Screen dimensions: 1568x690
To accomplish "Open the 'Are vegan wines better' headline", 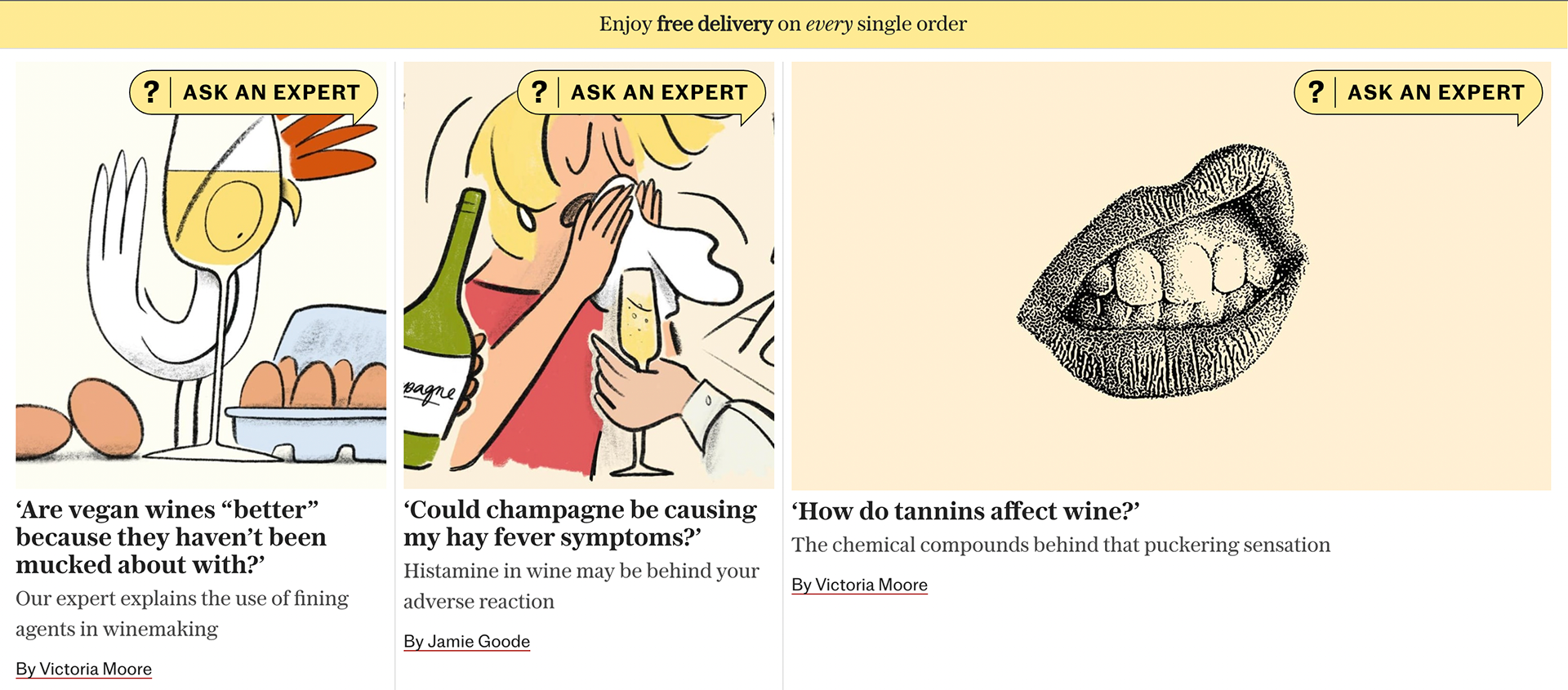I will 171,537.
